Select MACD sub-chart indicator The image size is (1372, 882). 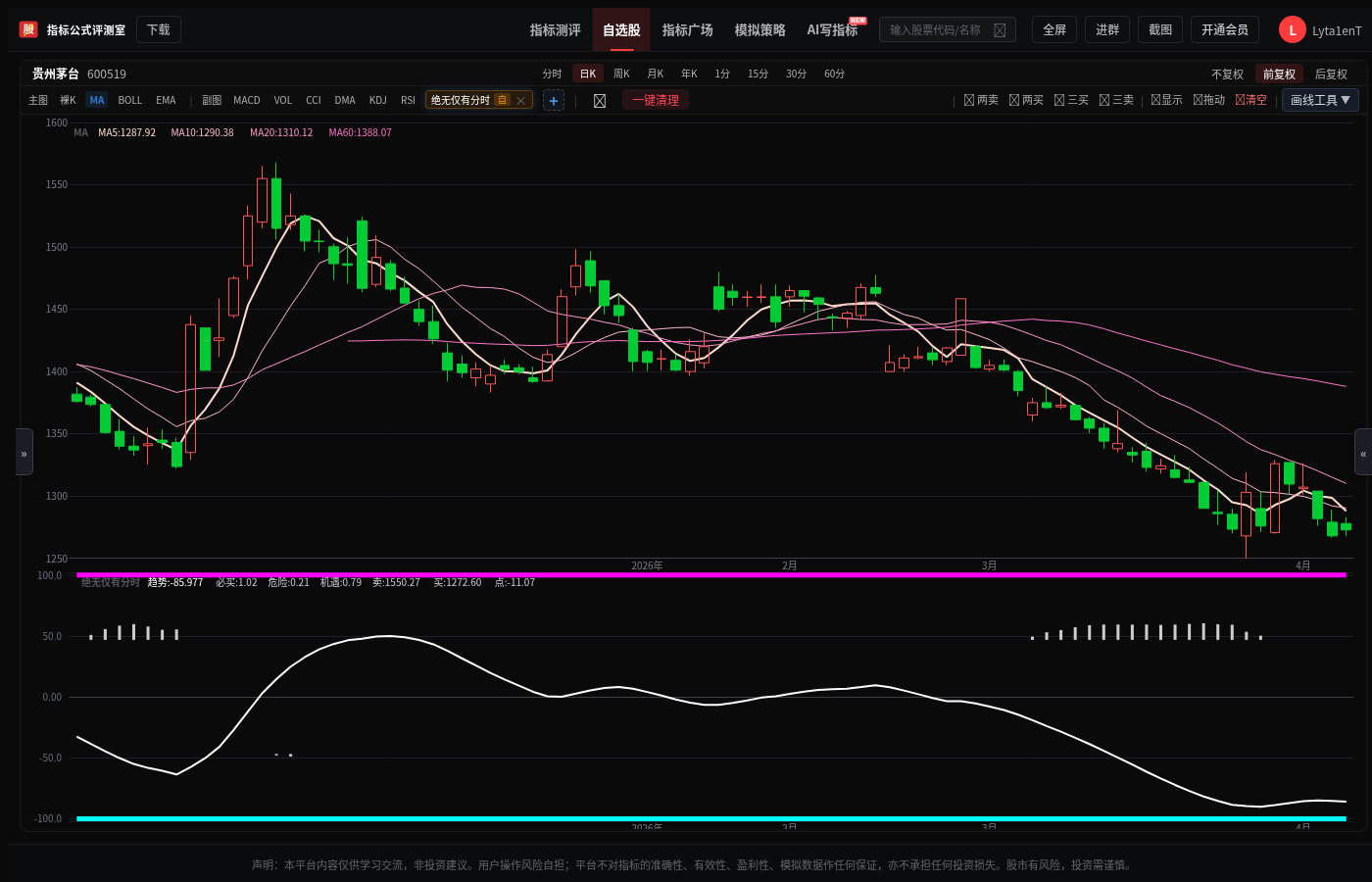(247, 100)
